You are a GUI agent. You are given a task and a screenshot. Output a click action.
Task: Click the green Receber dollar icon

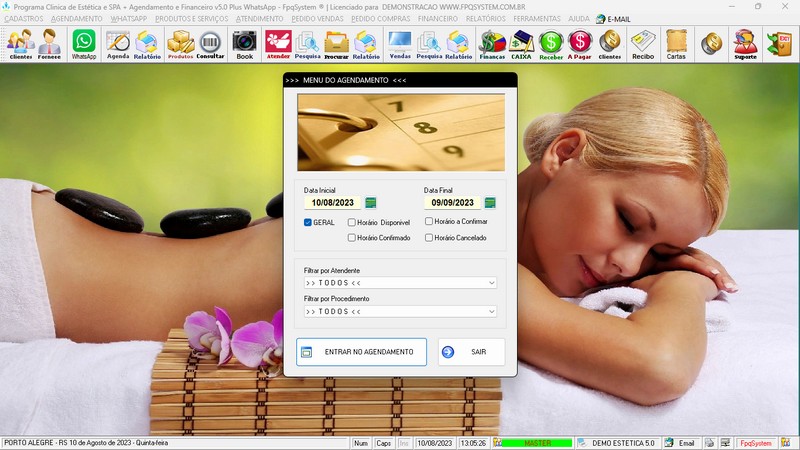tap(551, 44)
